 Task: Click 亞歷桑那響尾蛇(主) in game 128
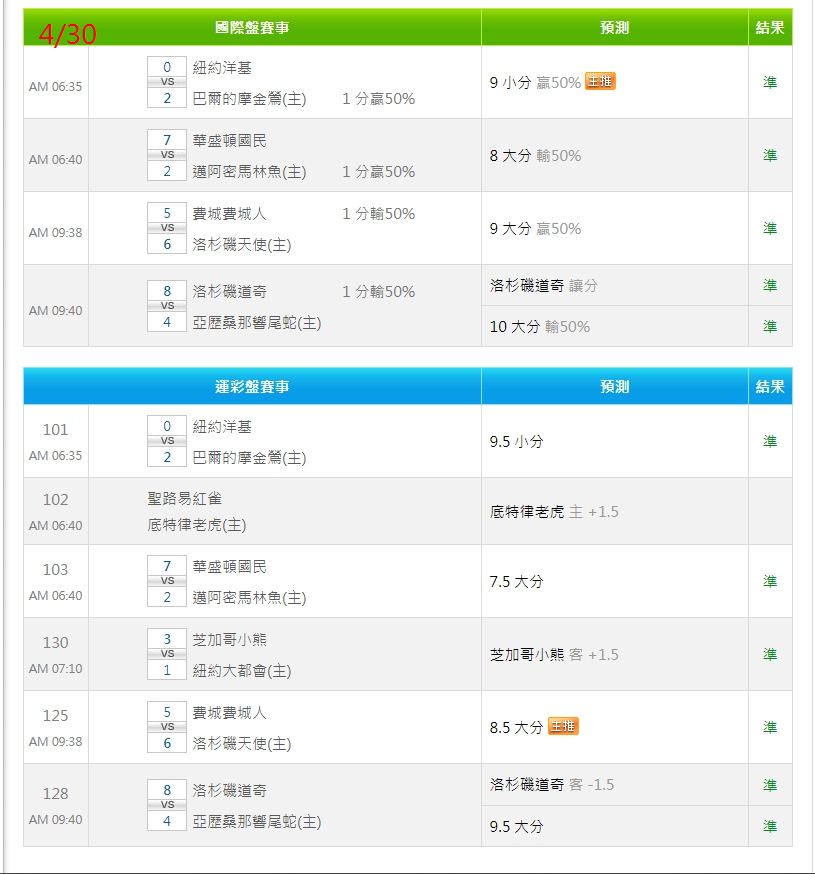(256, 822)
